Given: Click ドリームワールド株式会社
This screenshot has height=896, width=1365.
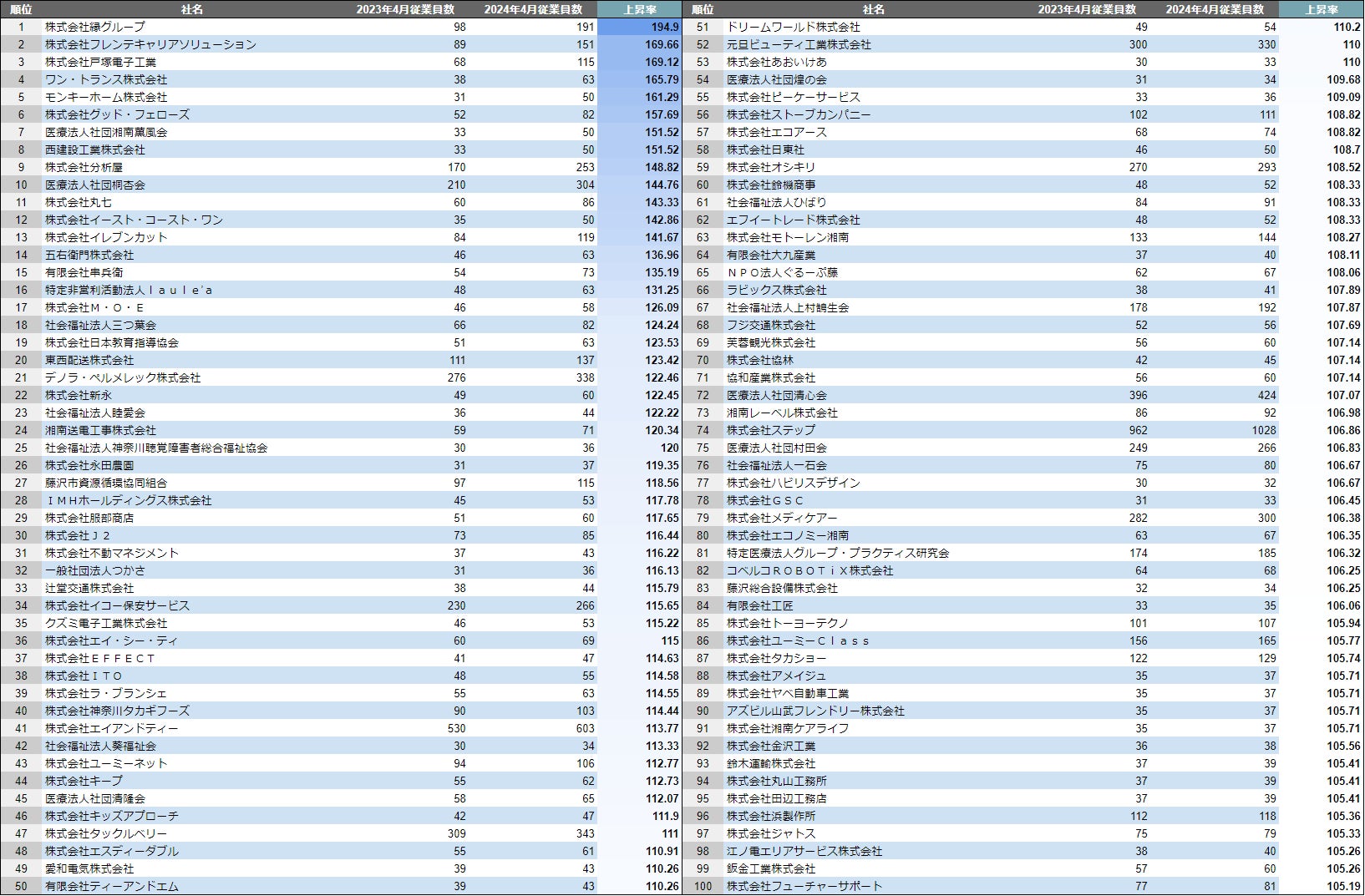Looking at the screenshot, I should point(794,27).
